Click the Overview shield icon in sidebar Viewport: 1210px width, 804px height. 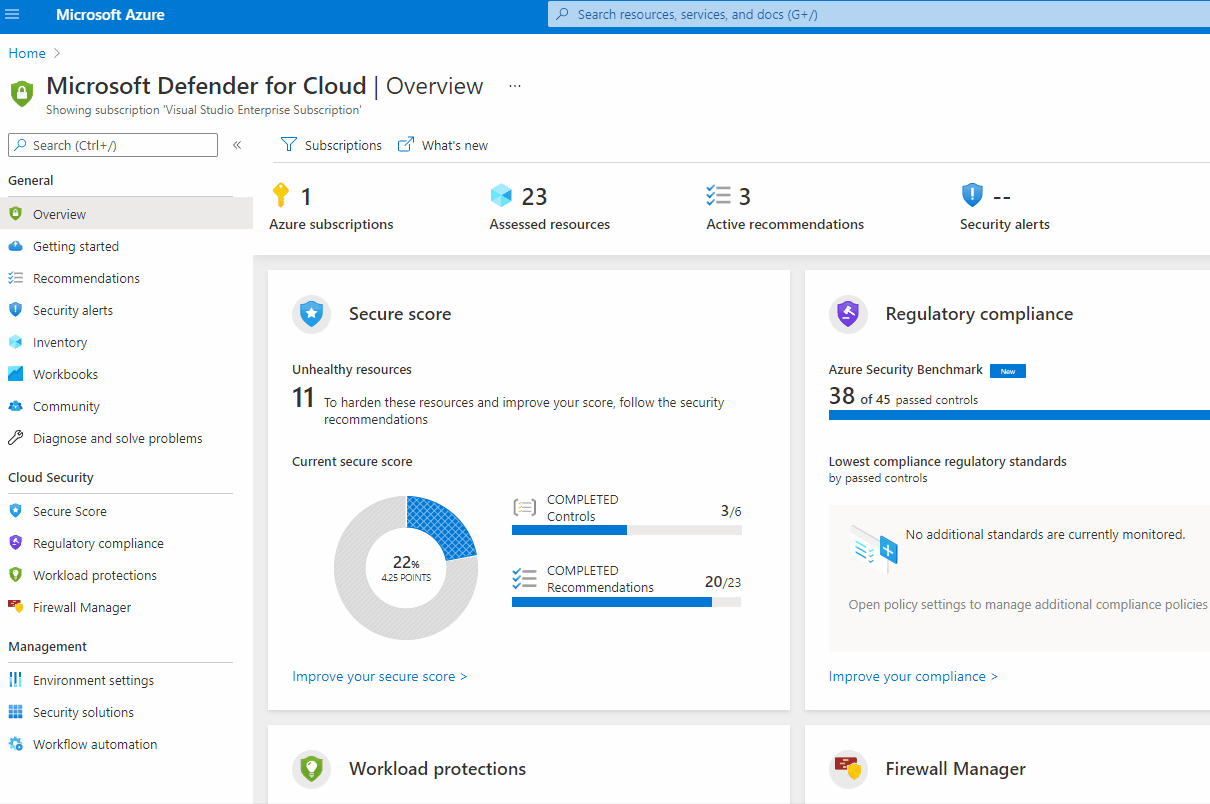pos(15,214)
